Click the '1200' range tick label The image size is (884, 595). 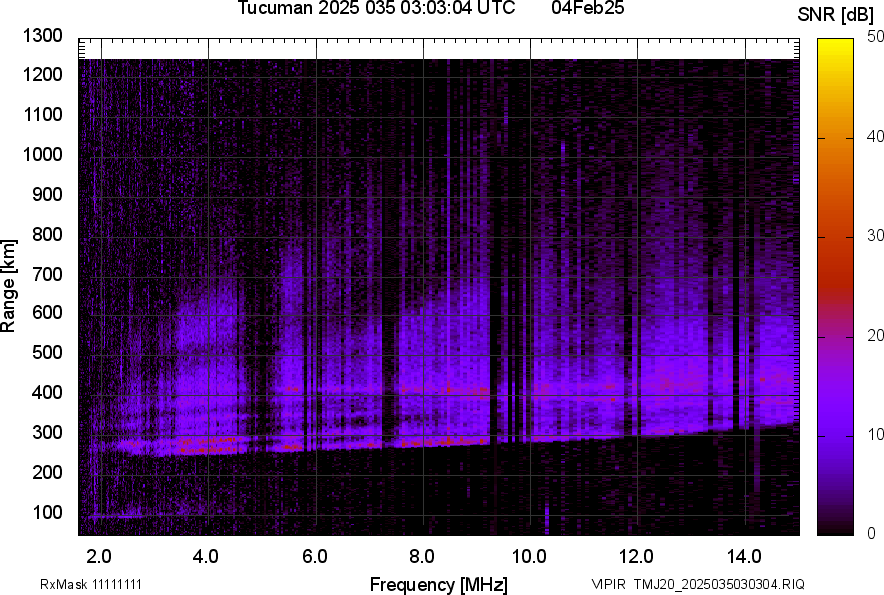pyautogui.click(x=42, y=74)
